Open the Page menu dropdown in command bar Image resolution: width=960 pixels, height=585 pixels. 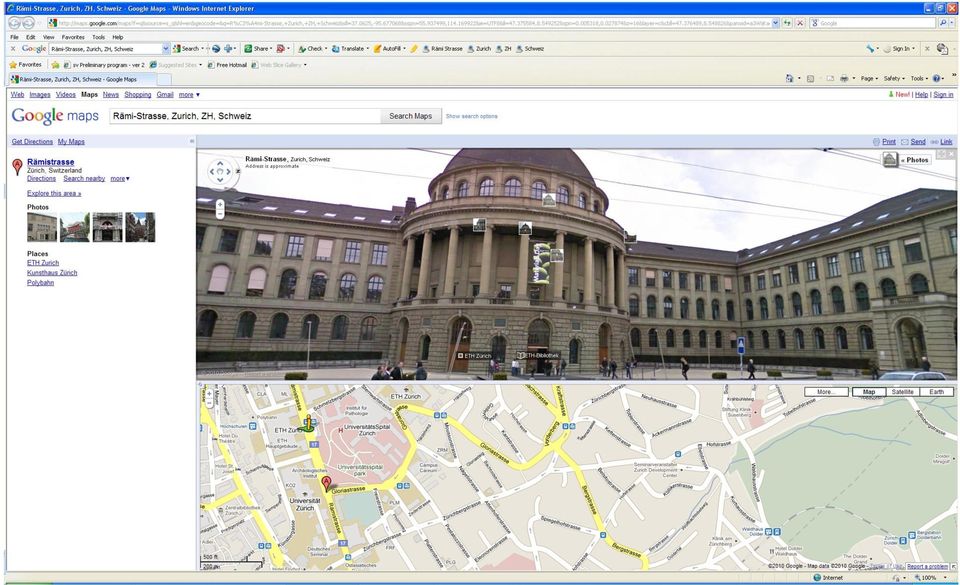[x=869, y=78]
